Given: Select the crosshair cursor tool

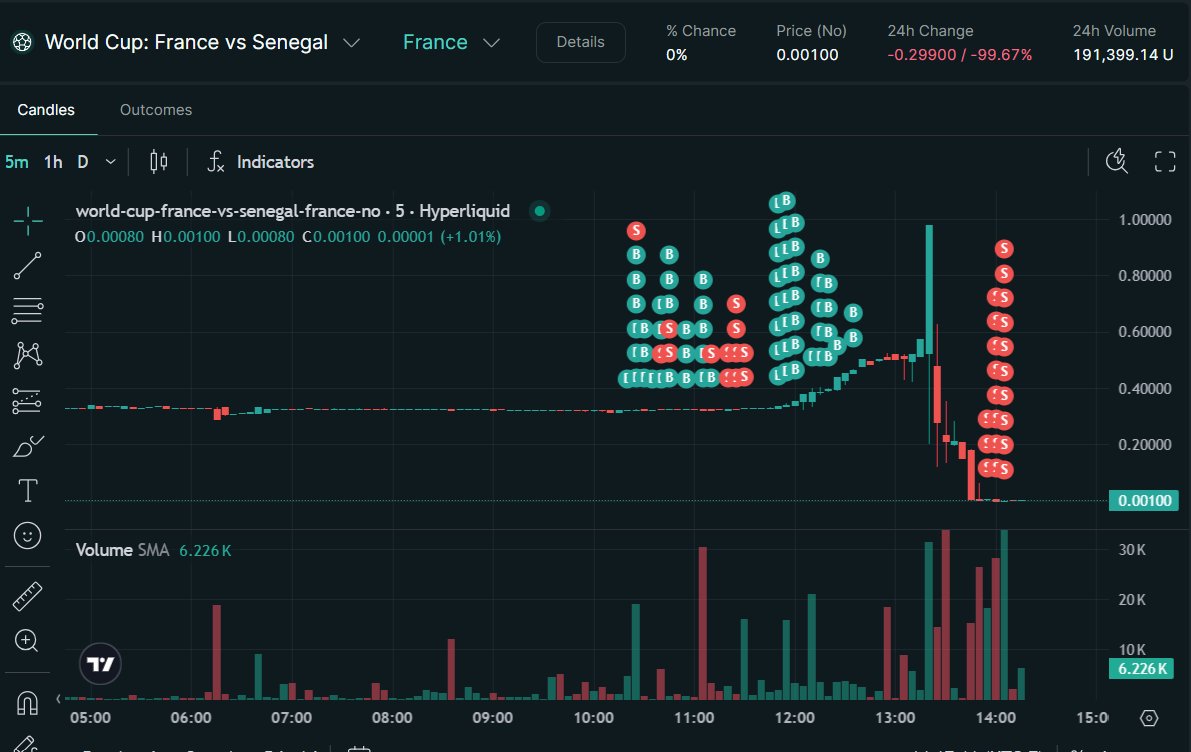Looking at the screenshot, I should pyautogui.click(x=27, y=221).
